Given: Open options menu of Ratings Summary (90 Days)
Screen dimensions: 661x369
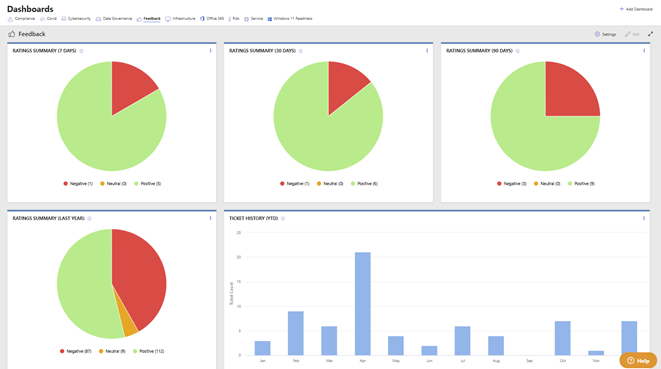Looking at the screenshot, I should click(x=644, y=51).
